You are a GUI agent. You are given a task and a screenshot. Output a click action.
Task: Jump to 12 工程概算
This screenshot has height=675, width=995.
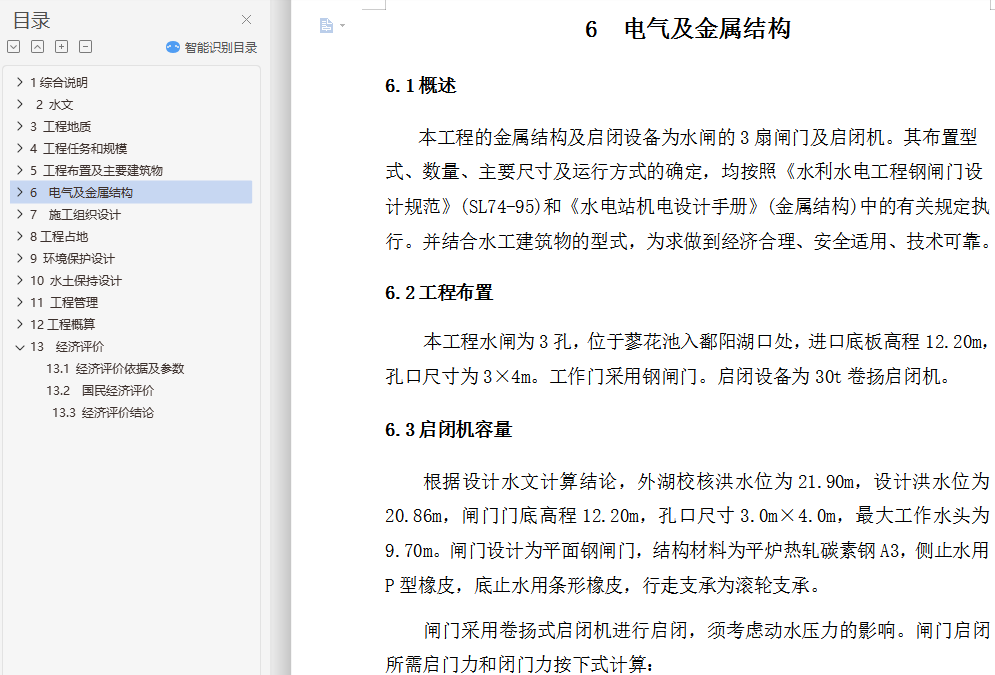62,325
